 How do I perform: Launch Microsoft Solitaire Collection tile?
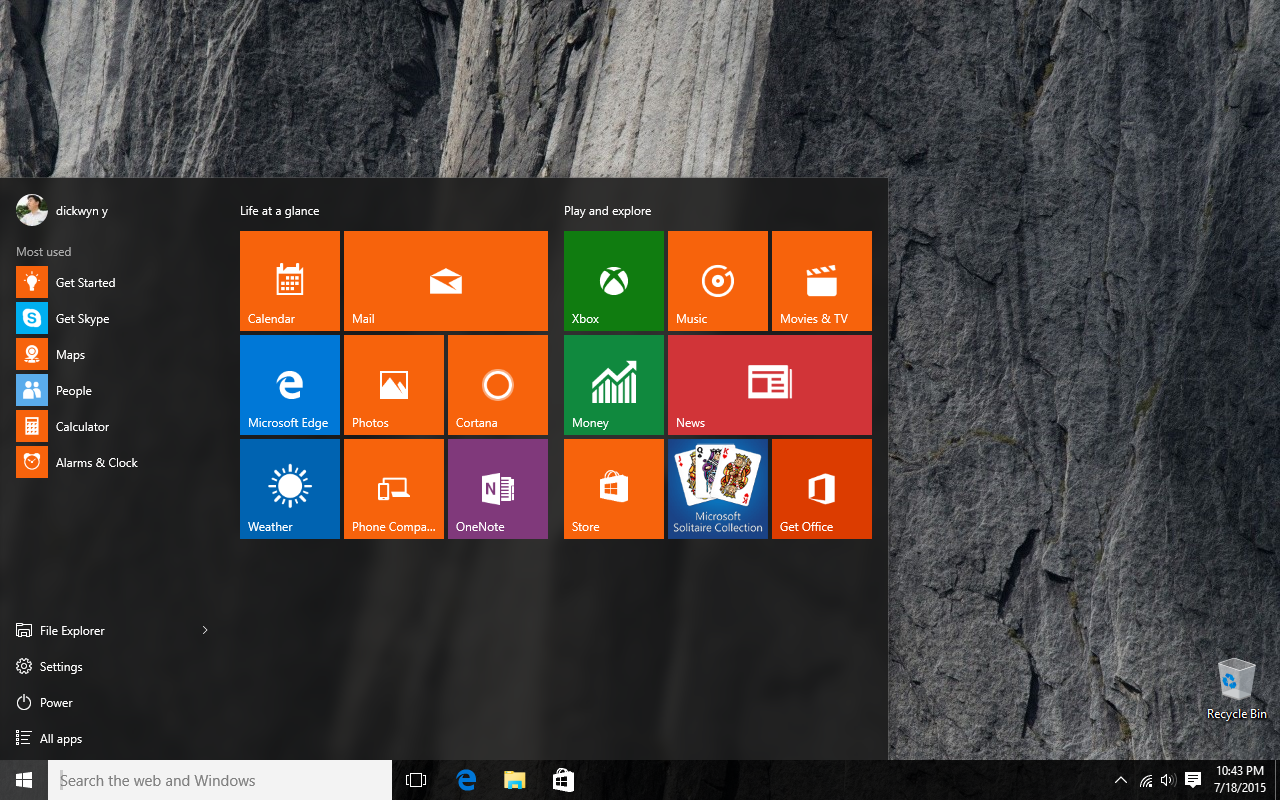click(x=718, y=489)
